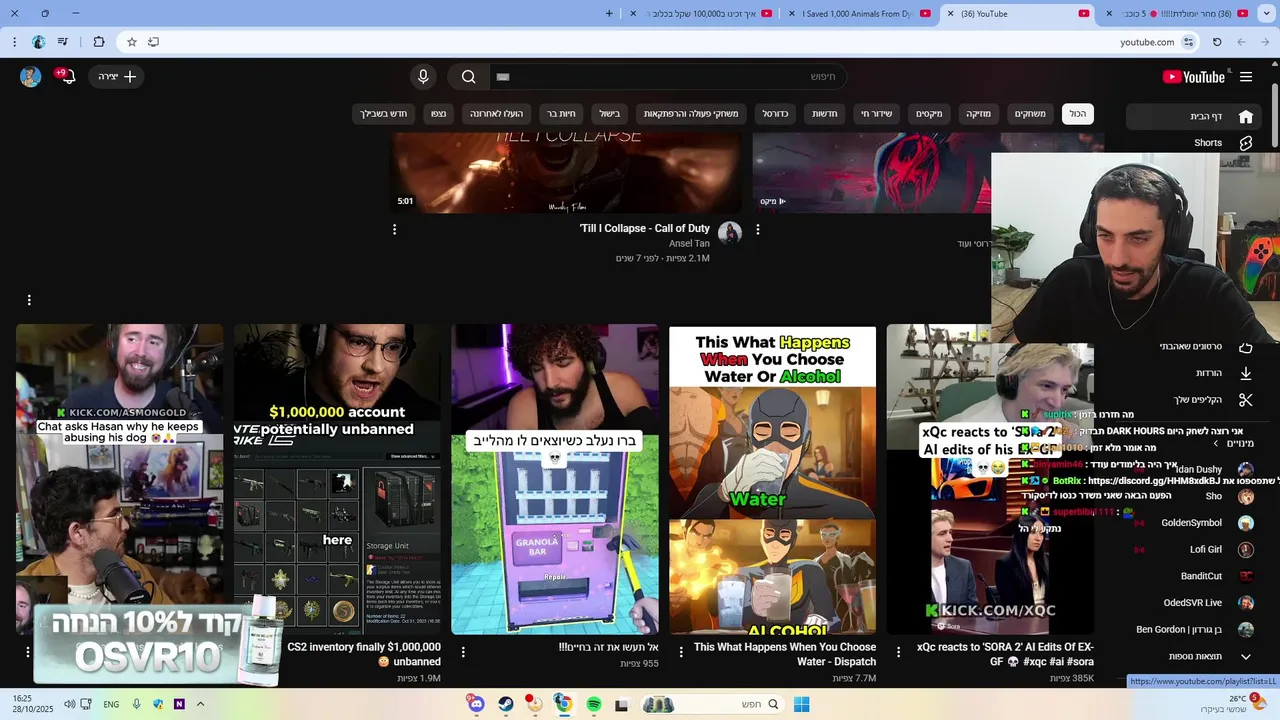The width and height of the screenshot is (1280, 720).
Task: Show hidden tray icons chevron
Action: pos(200,704)
